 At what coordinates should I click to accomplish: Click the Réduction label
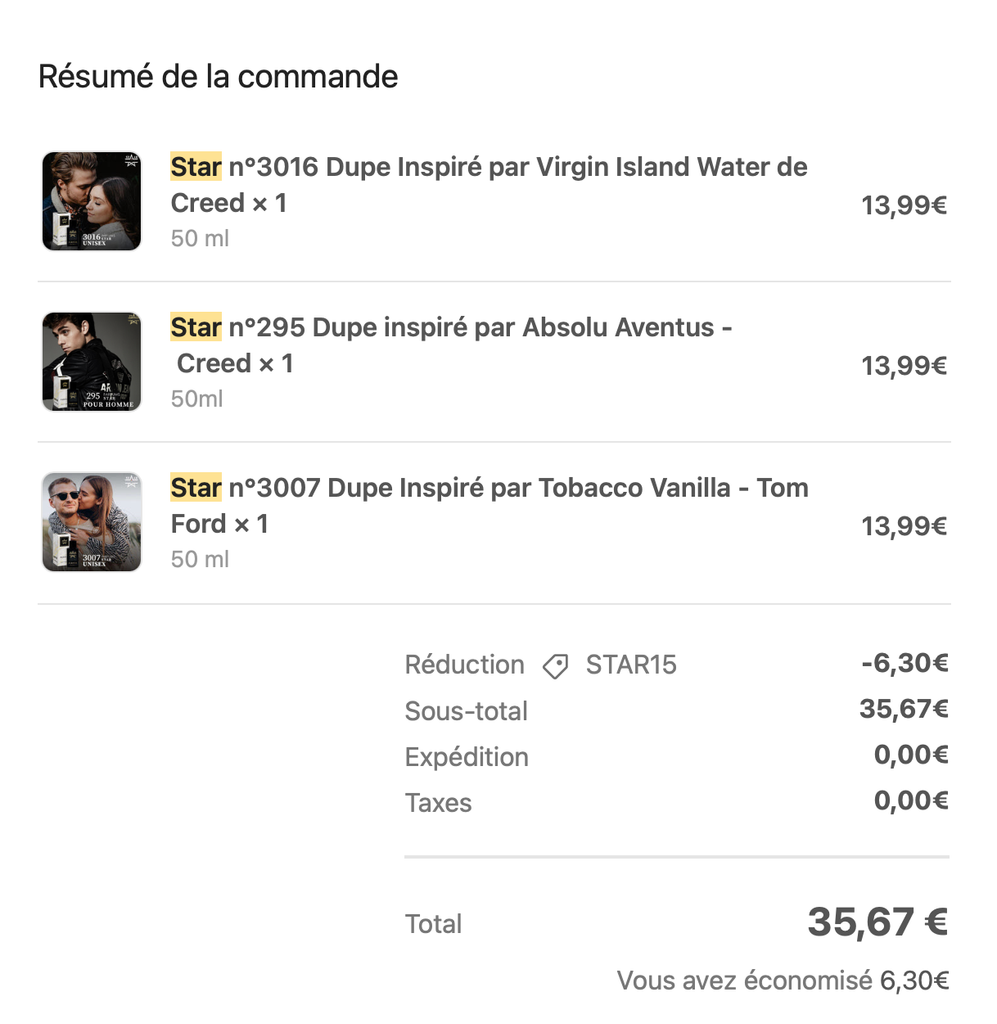pyautogui.click(x=464, y=665)
